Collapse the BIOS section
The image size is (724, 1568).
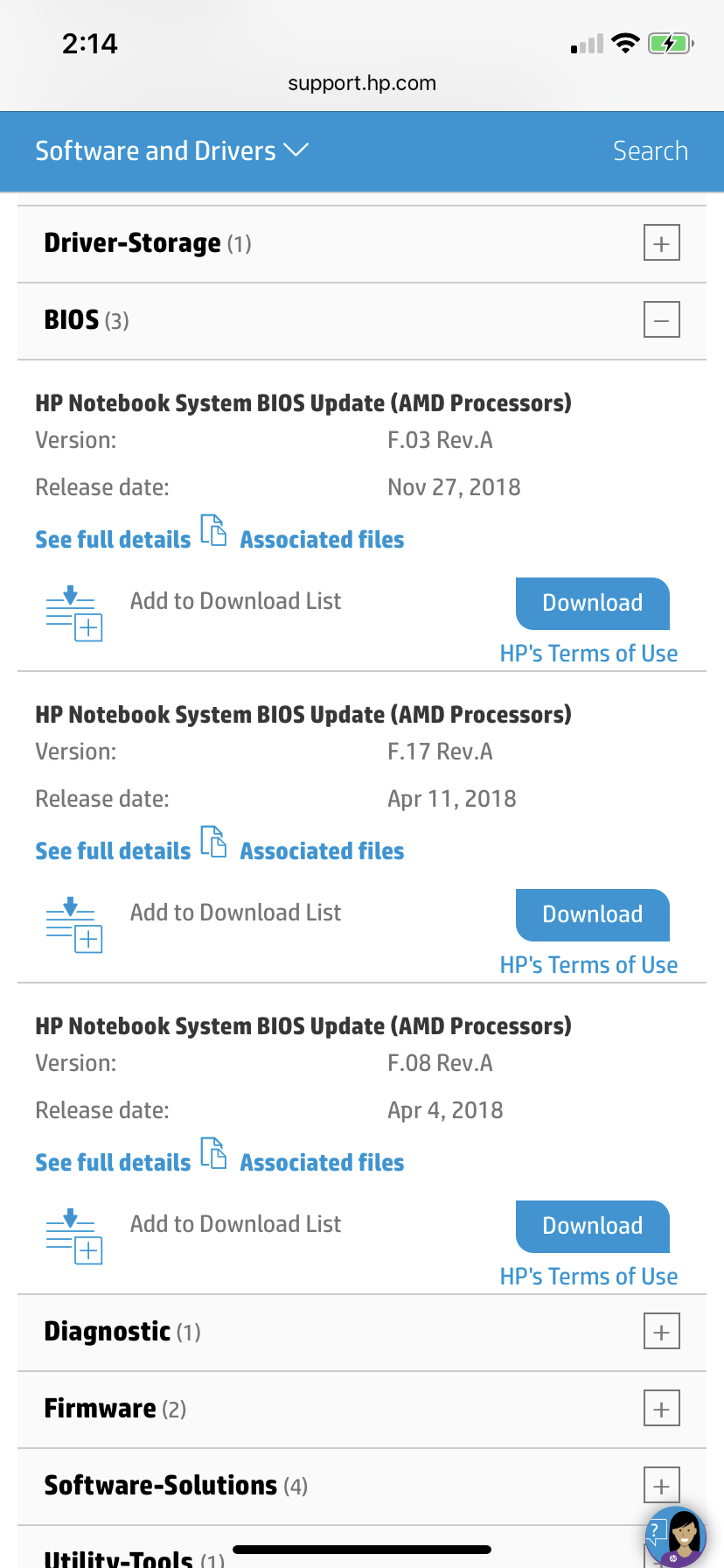click(x=661, y=320)
